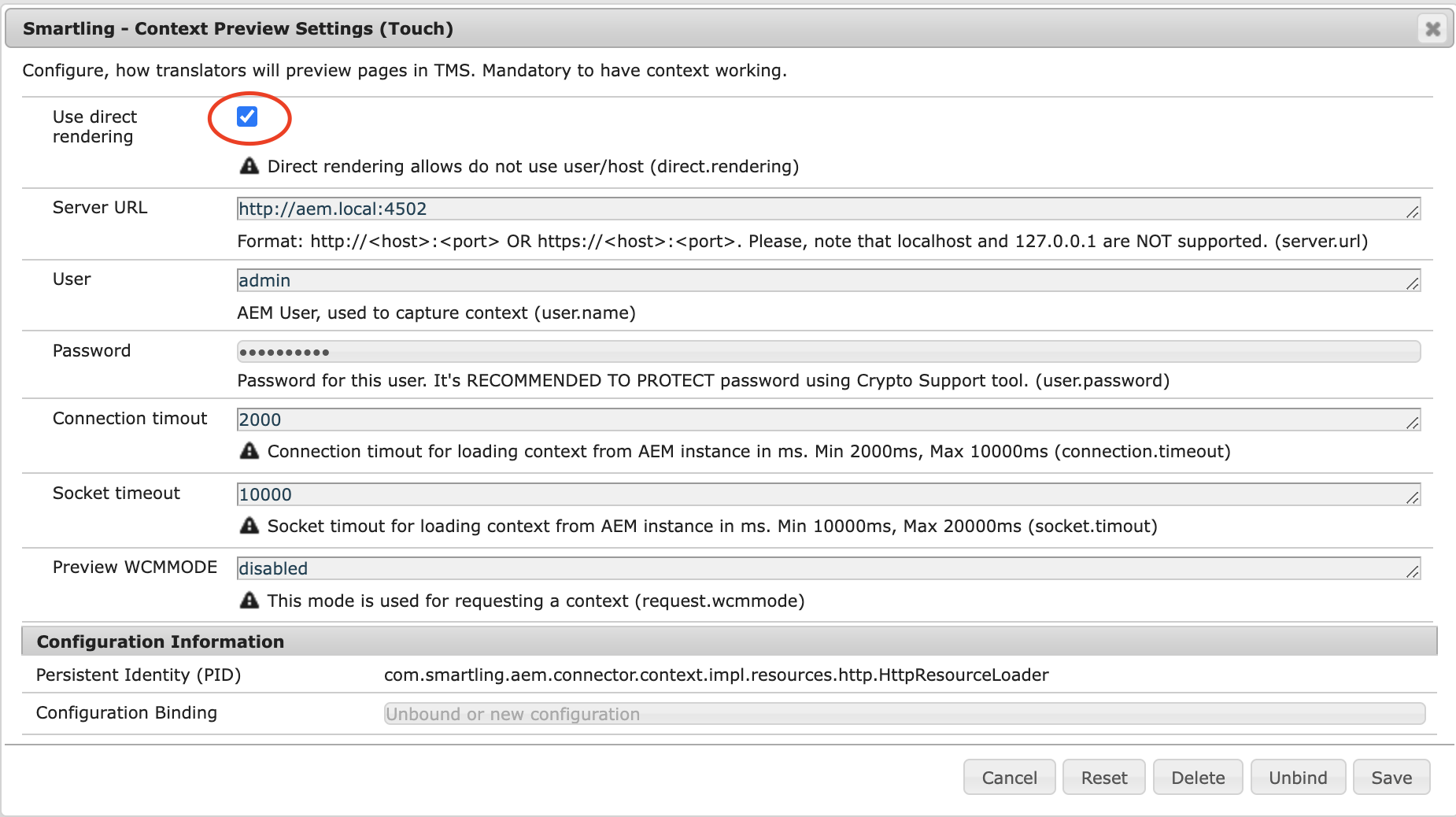The width and height of the screenshot is (1456, 817).
Task: Click warning icon beside connection timout description
Action: (x=249, y=451)
